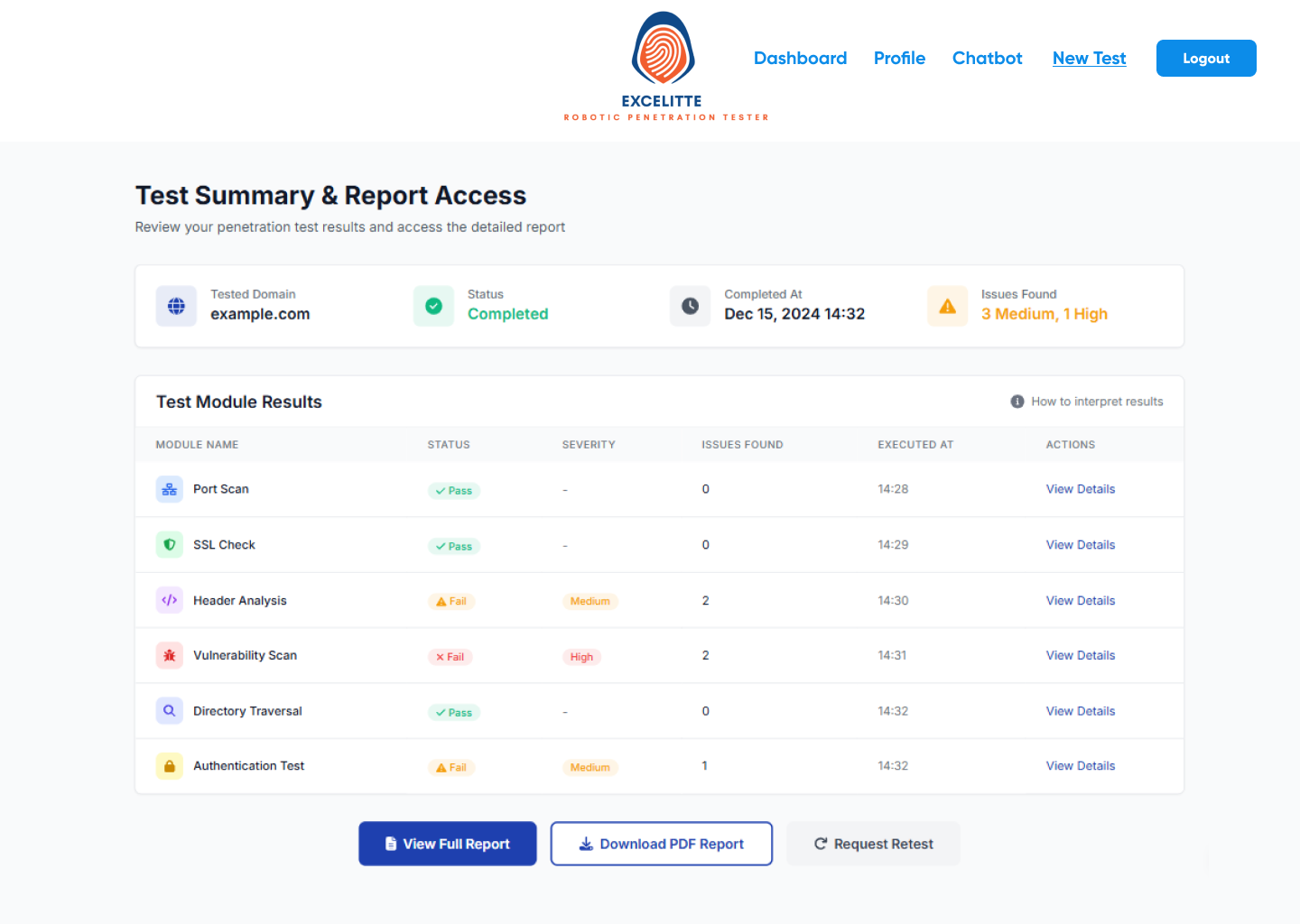This screenshot has height=924, width=1300.
Task: Open the Dashboard page
Action: (800, 58)
